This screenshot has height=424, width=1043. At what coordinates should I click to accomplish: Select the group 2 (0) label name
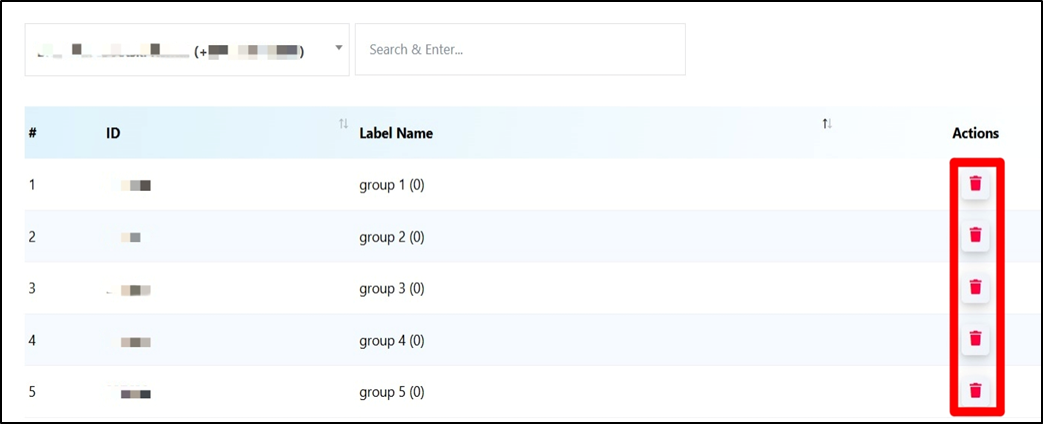pos(392,237)
